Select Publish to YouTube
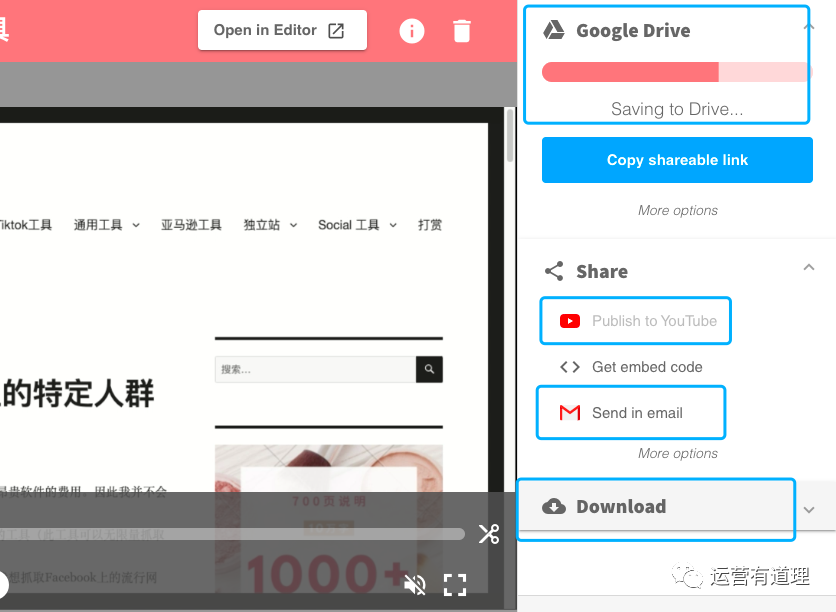Screen dimensions: 836x612 click(638, 321)
